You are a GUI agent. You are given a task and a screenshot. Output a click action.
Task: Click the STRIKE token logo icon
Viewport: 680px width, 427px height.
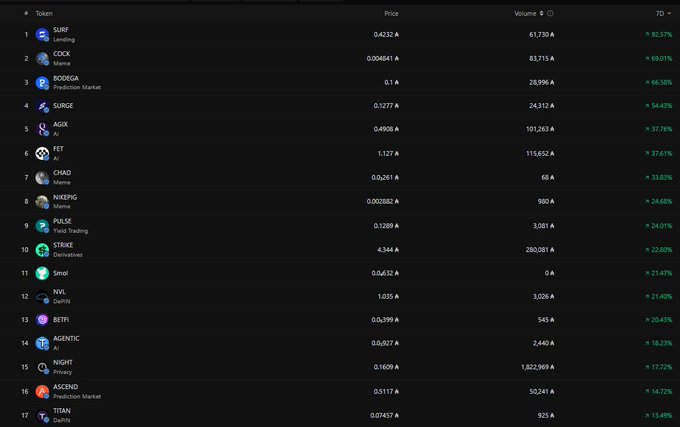(42, 250)
